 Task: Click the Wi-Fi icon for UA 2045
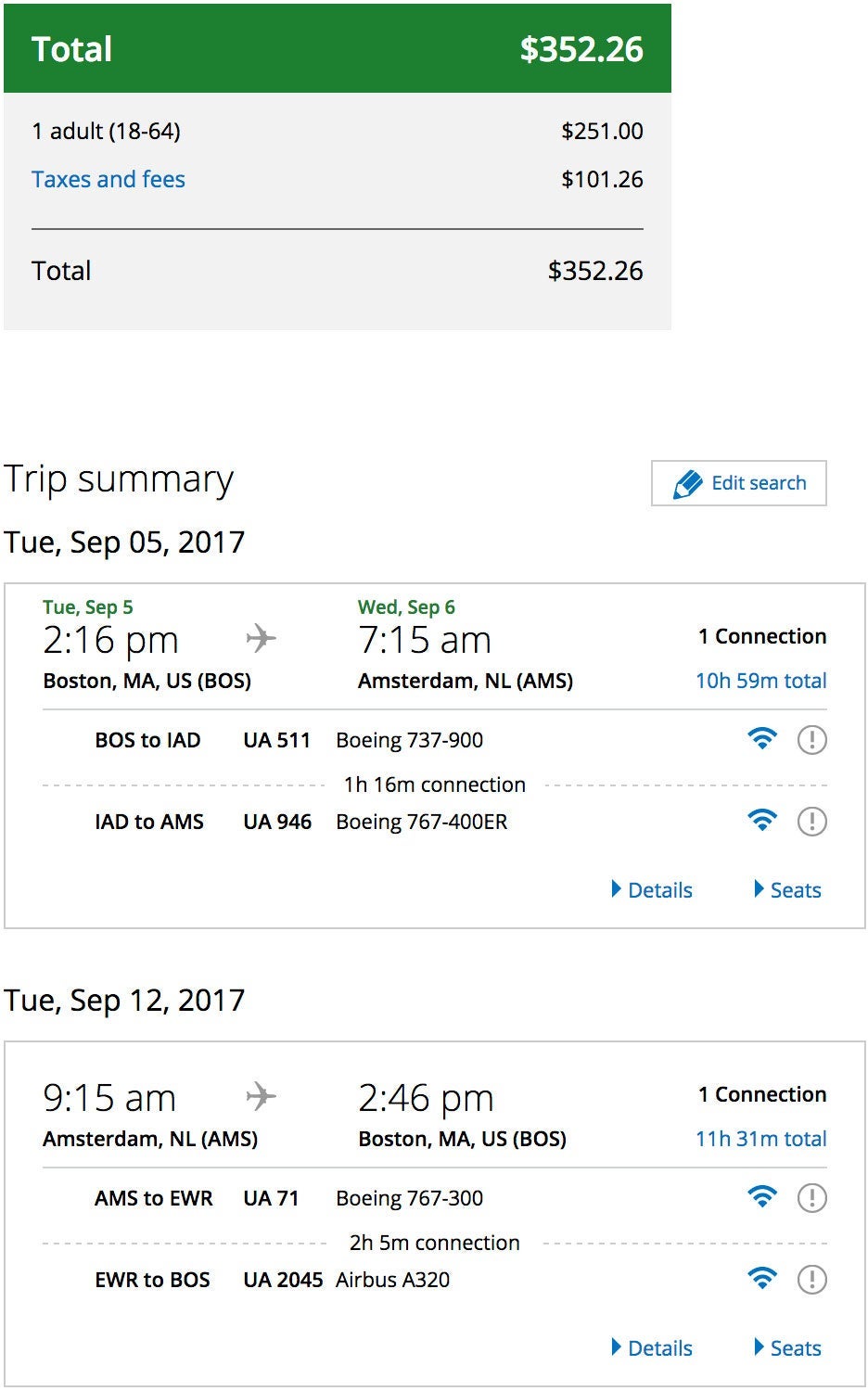tap(761, 1279)
